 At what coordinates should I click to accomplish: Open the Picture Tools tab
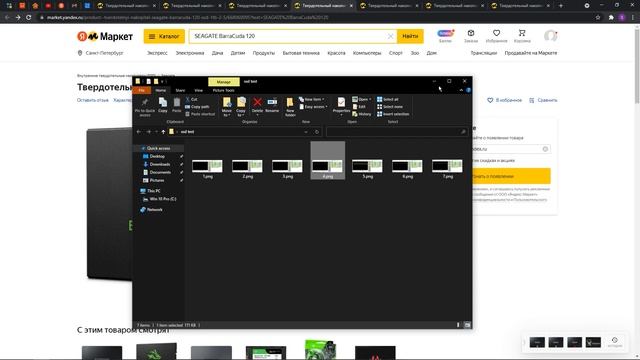[223, 90]
